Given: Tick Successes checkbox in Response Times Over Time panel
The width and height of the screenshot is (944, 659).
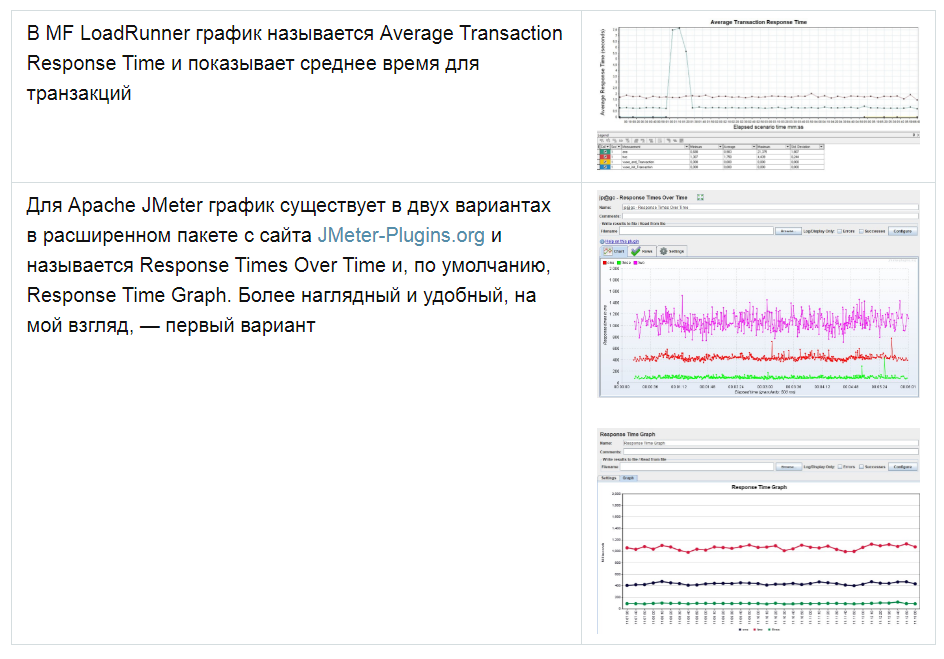Looking at the screenshot, I should pos(862,231).
